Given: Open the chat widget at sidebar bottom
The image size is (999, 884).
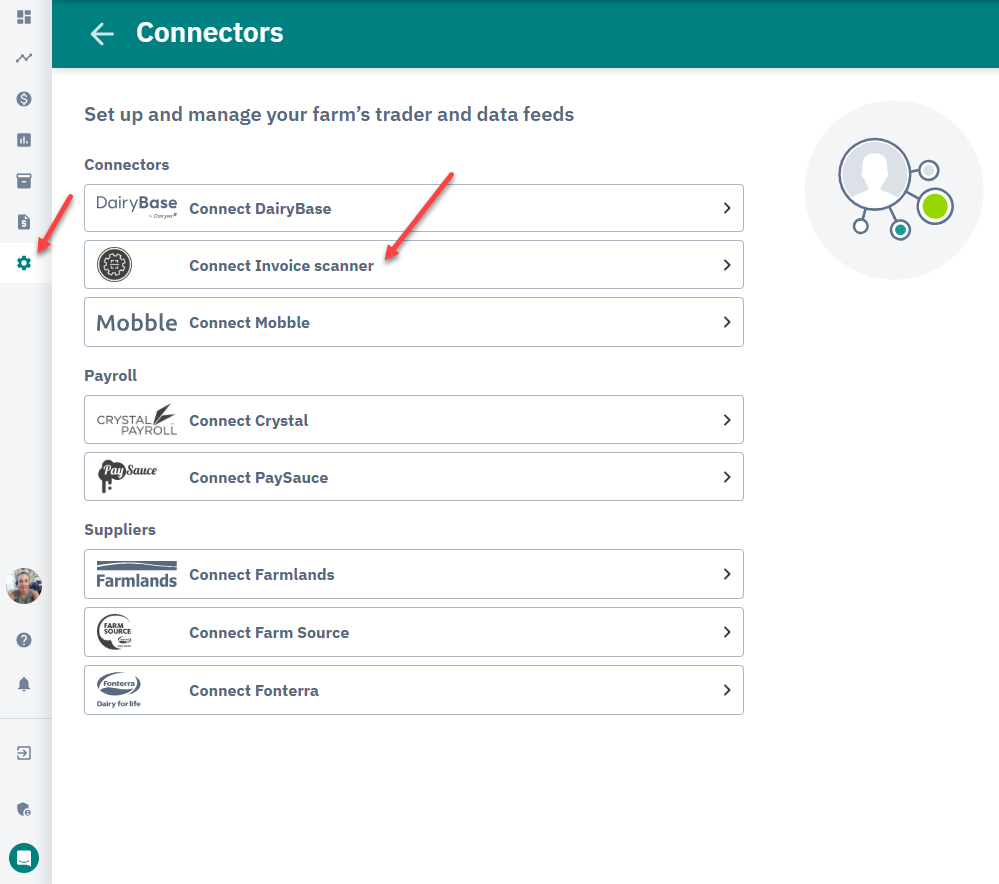Looking at the screenshot, I should (24, 858).
